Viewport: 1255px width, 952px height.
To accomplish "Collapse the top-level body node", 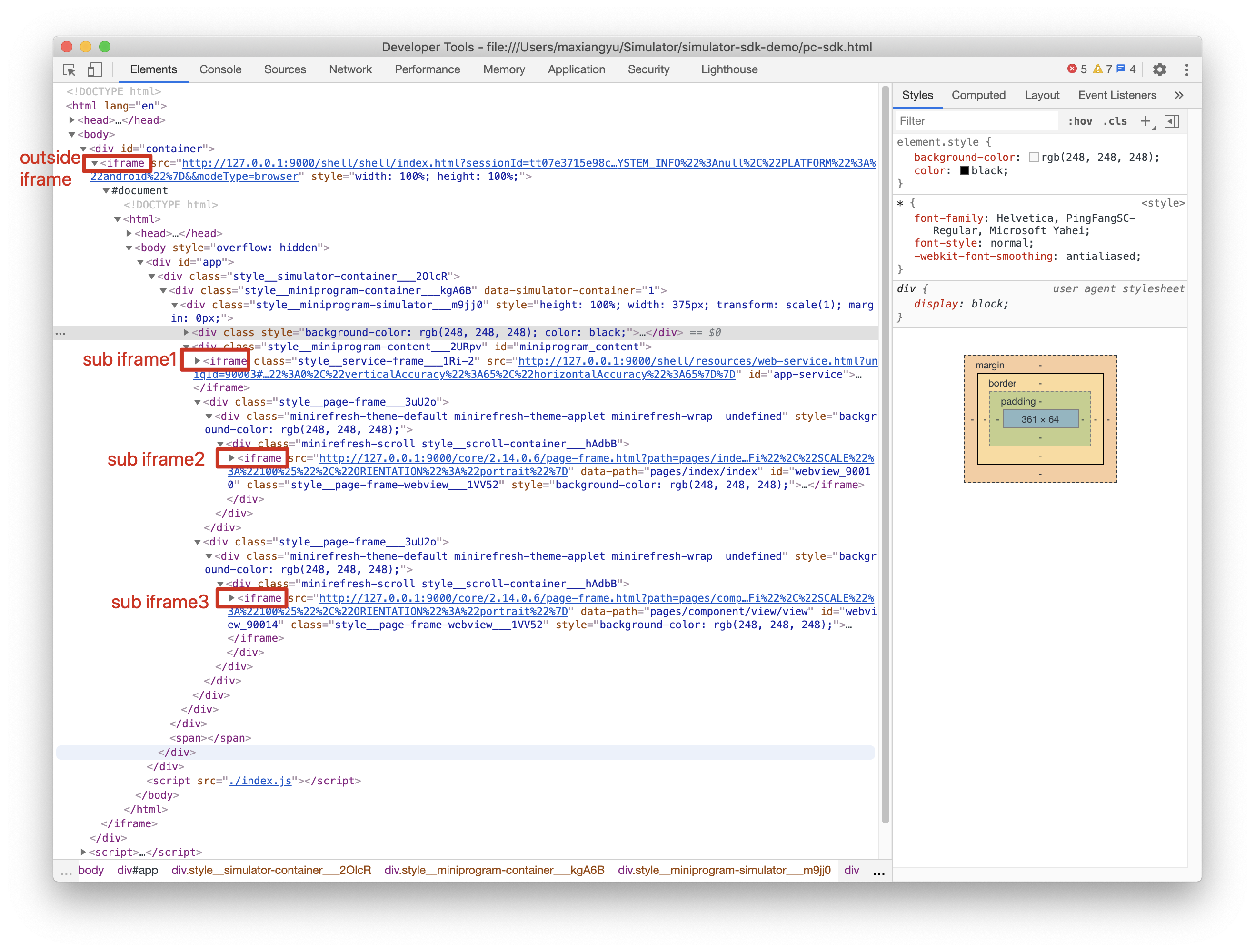I will coord(71,134).
